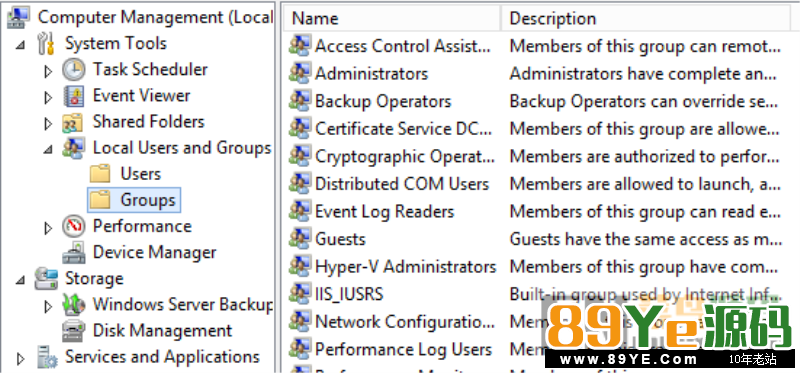Screen dimensions: 800x373
Task: Select the Backup Operators group name
Action: (x=383, y=101)
